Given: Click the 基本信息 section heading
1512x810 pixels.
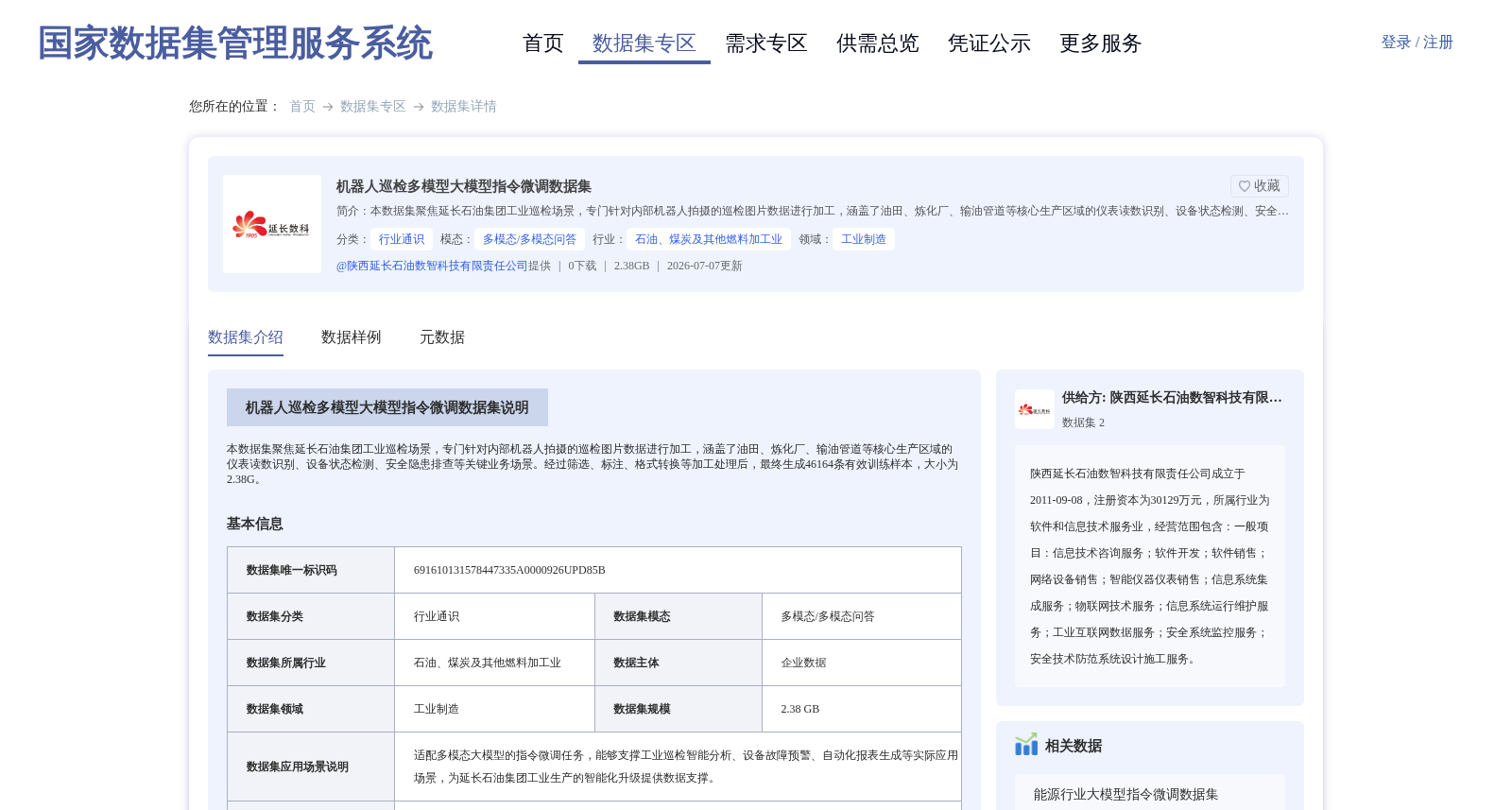Looking at the screenshot, I should [x=255, y=524].
